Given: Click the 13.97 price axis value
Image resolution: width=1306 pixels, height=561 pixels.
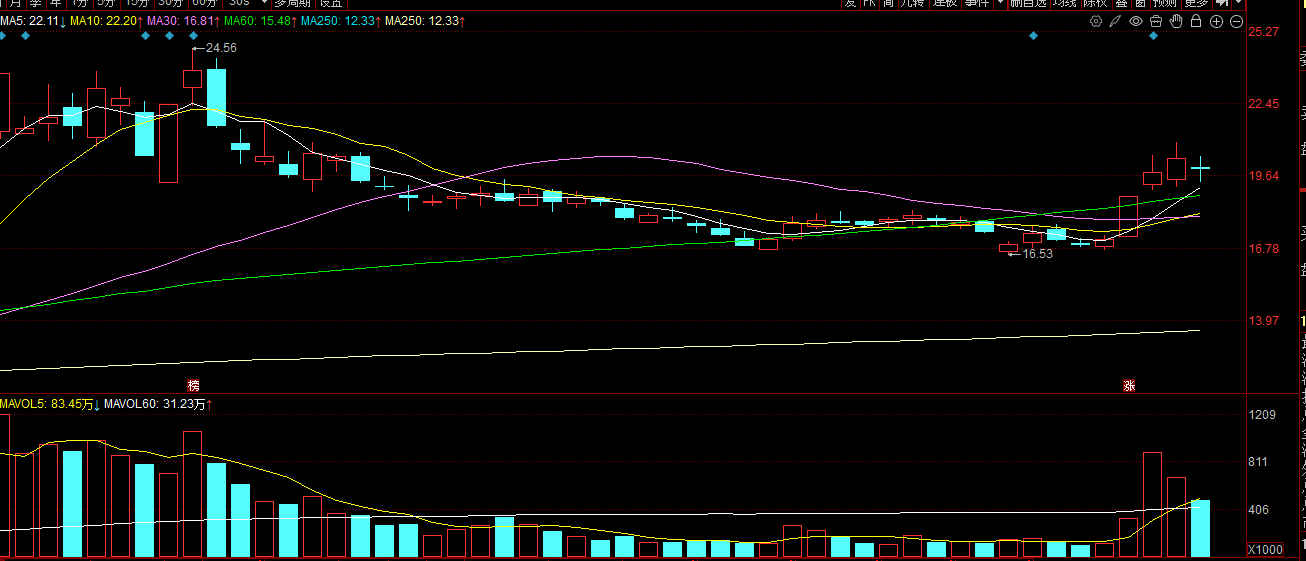Looking at the screenshot, I should click(x=1265, y=321).
